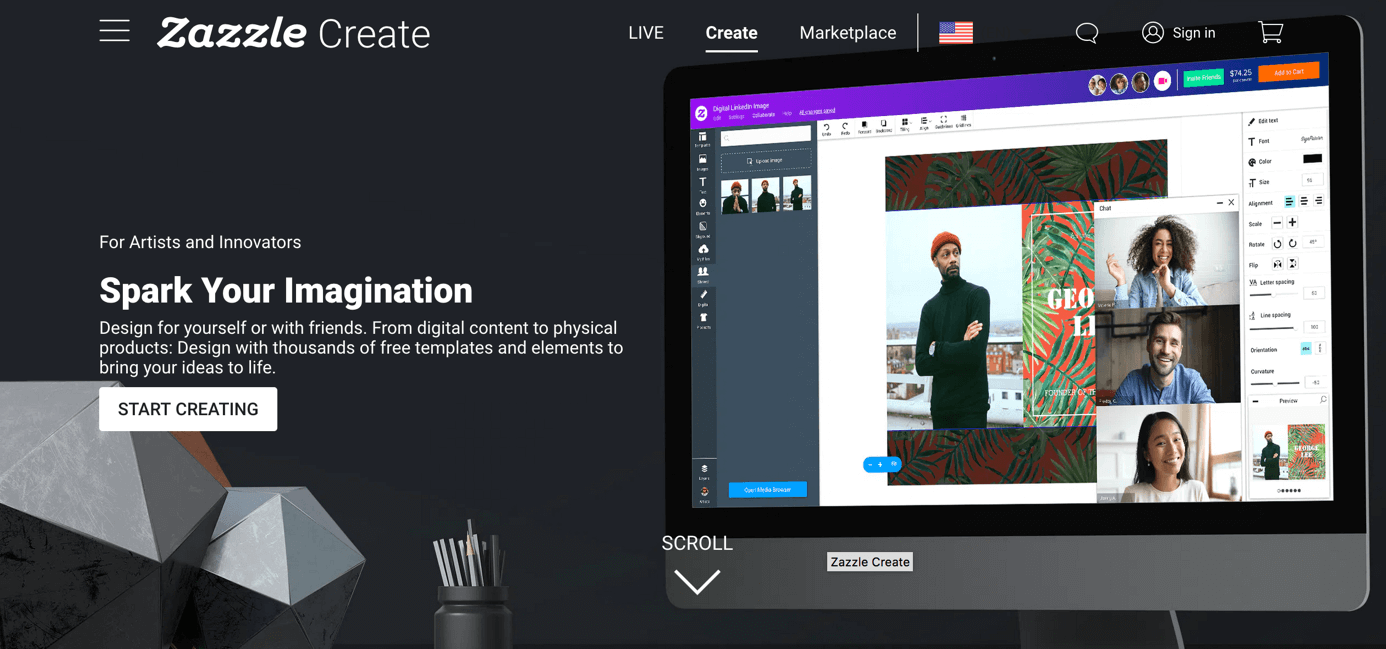Click the 'Spark Your Imagination' headline
Image resolution: width=1386 pixels, height=649 pixels.
(286, 291)
